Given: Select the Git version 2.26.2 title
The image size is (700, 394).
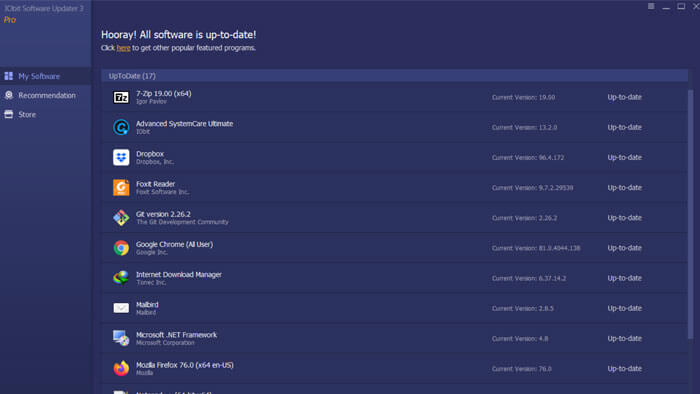Looking at the screenshot, I should pyautogui.click(x=163, y=214).
